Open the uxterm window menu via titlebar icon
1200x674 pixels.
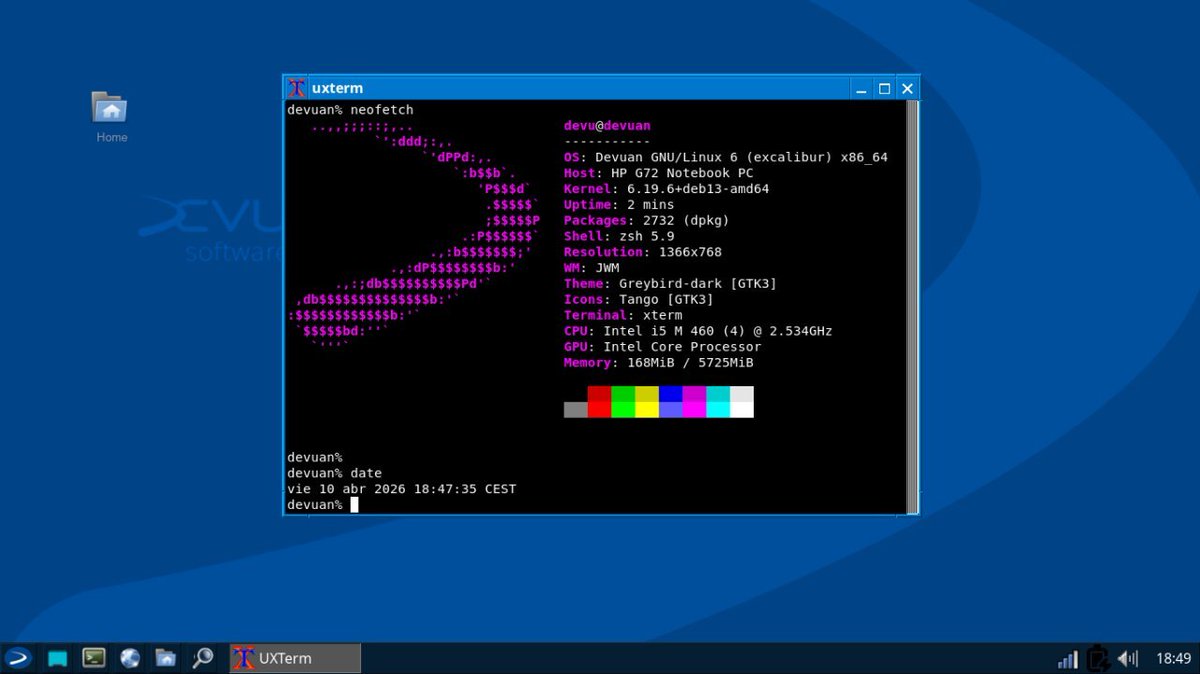tap(296, 88)
